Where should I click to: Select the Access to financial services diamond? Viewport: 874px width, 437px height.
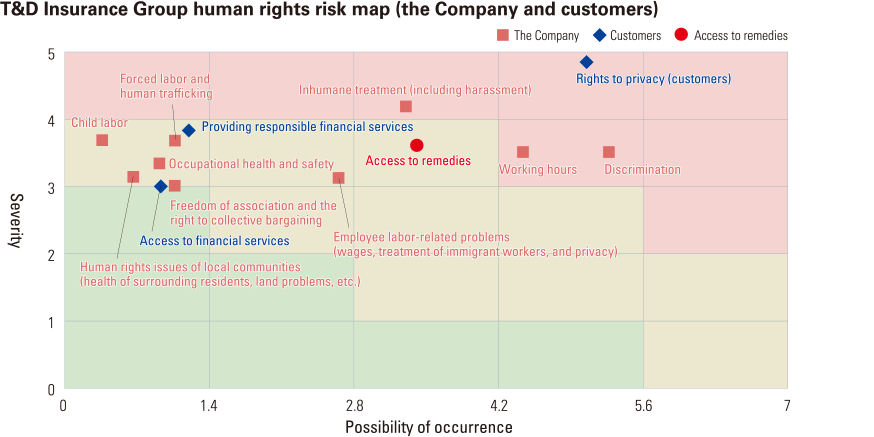[160, 186]
